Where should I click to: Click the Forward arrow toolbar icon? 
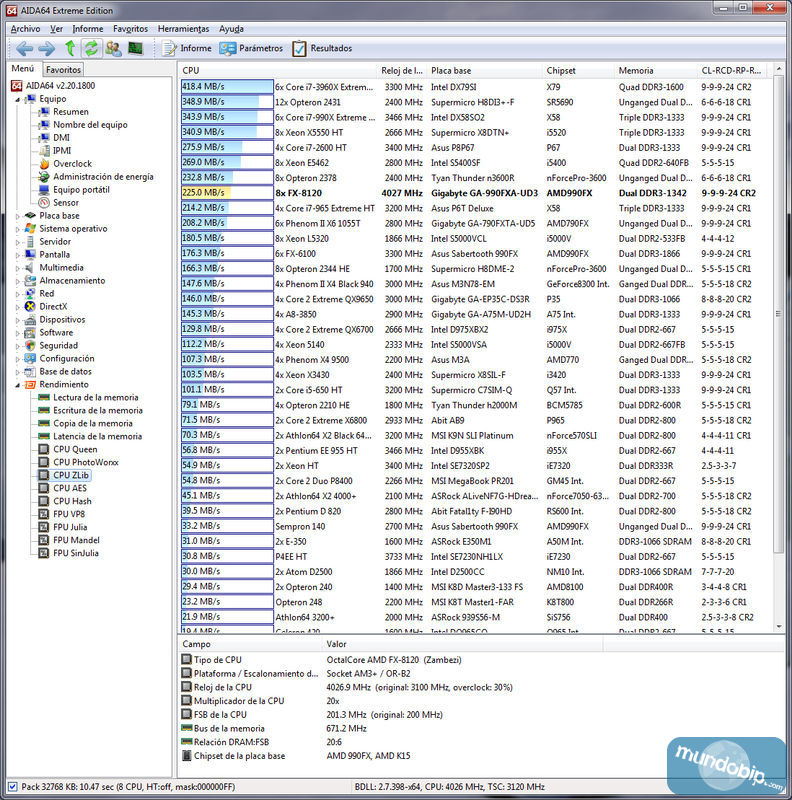pyautogui.click(x=46, y=48)
